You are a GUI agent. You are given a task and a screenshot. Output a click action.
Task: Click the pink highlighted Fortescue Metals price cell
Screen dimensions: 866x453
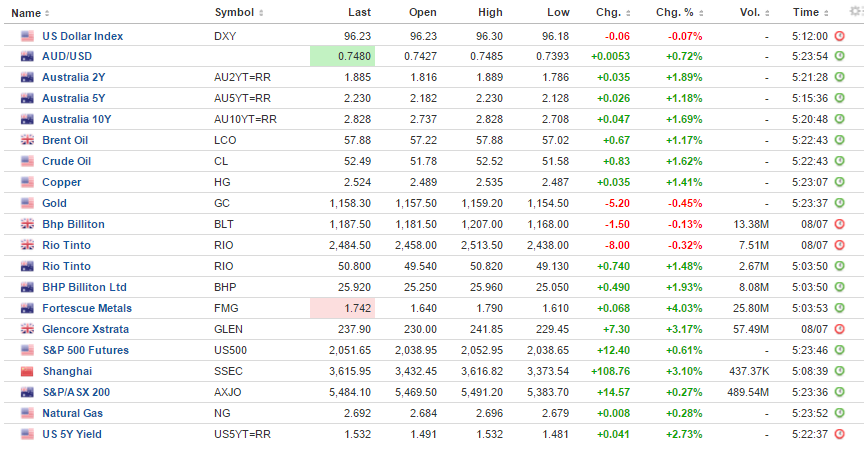(342, 308)
